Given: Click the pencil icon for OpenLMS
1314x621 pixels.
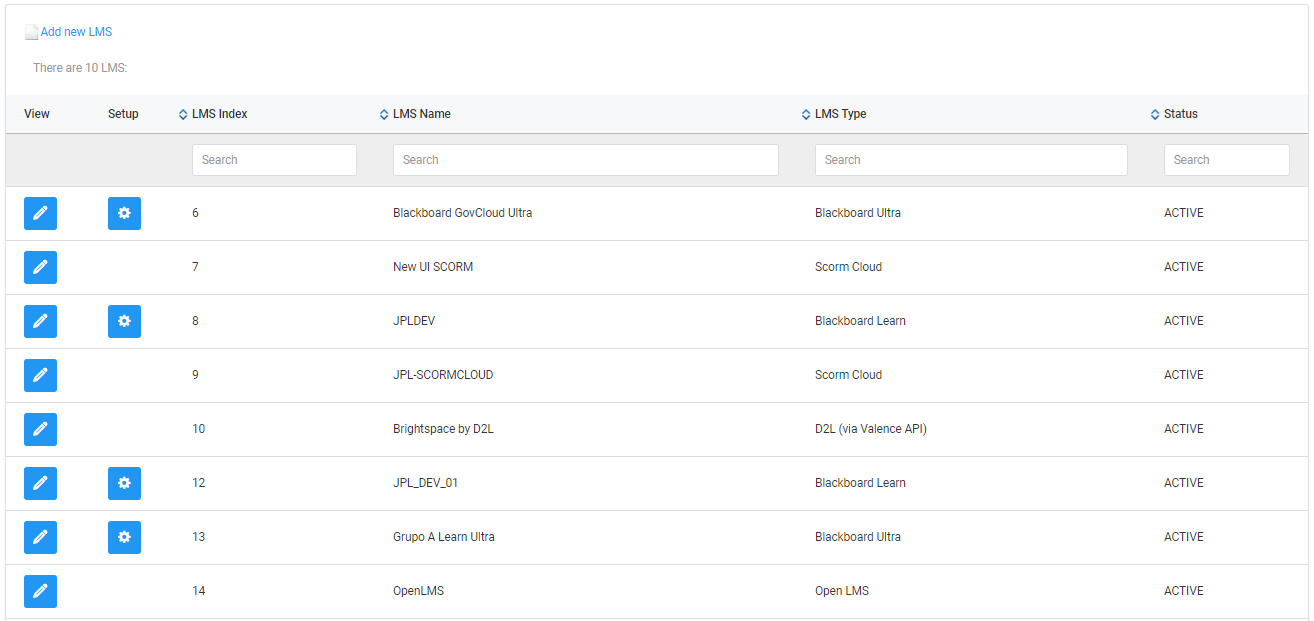Looking at the screenshot, I should [x=40, y=591].
